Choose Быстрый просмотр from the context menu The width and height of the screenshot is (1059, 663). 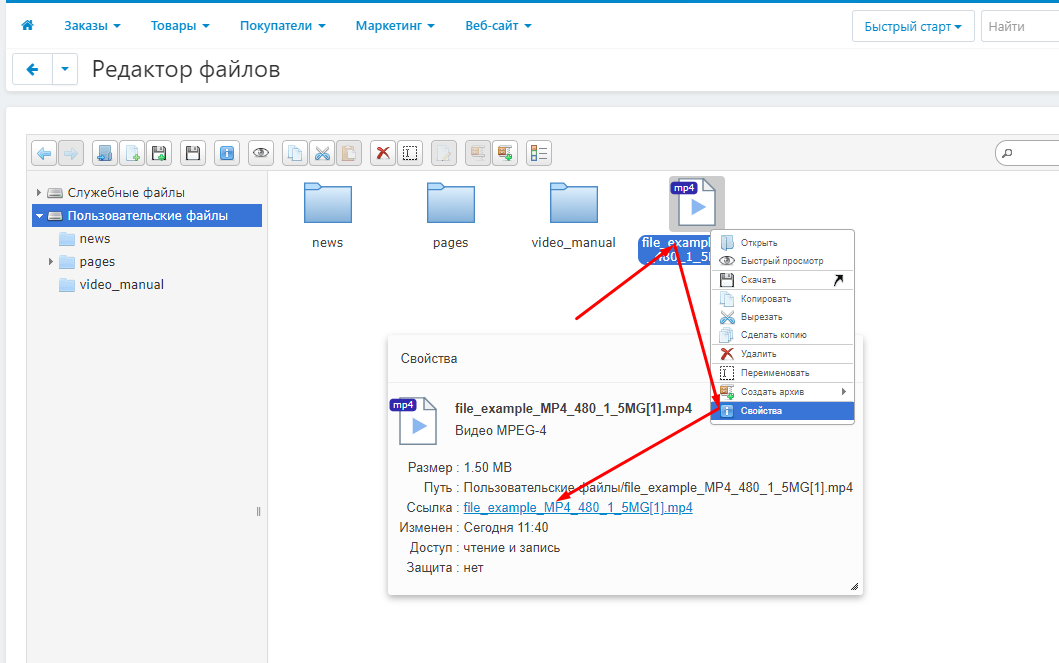(x=783, y=261)
